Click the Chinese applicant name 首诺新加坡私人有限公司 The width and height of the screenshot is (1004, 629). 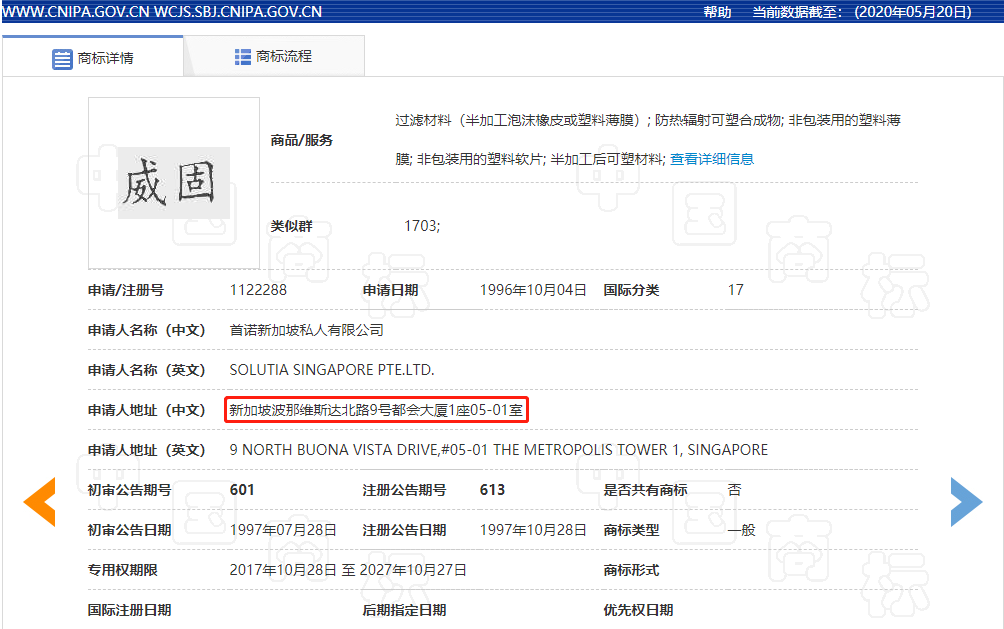coord(306,330)
